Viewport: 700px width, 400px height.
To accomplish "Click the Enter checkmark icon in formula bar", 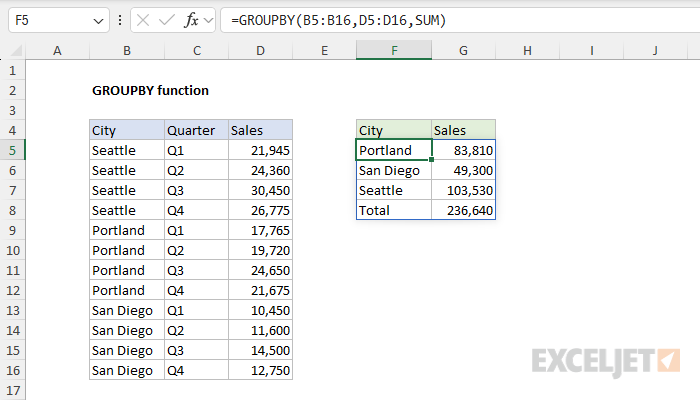I will (x=167, y=20).
